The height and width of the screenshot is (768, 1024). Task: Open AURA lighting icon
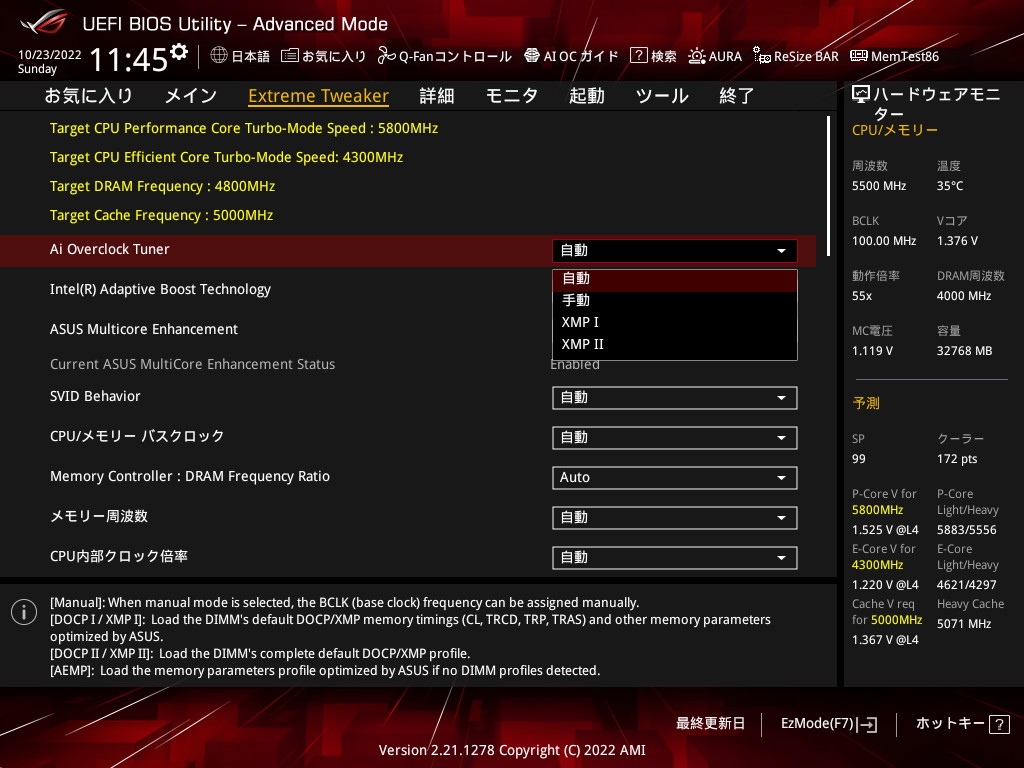tap(697, 56)
